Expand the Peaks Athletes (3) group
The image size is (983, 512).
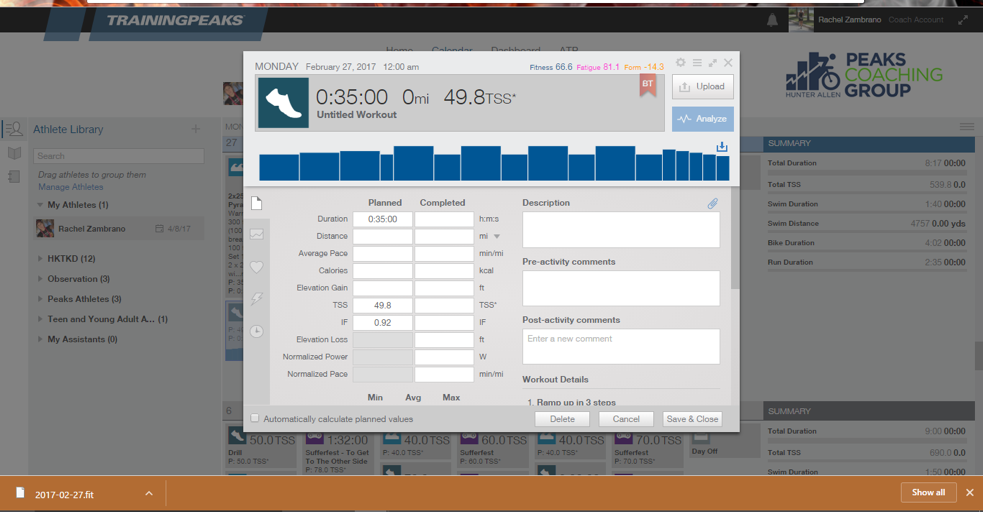tap(40, 299)
